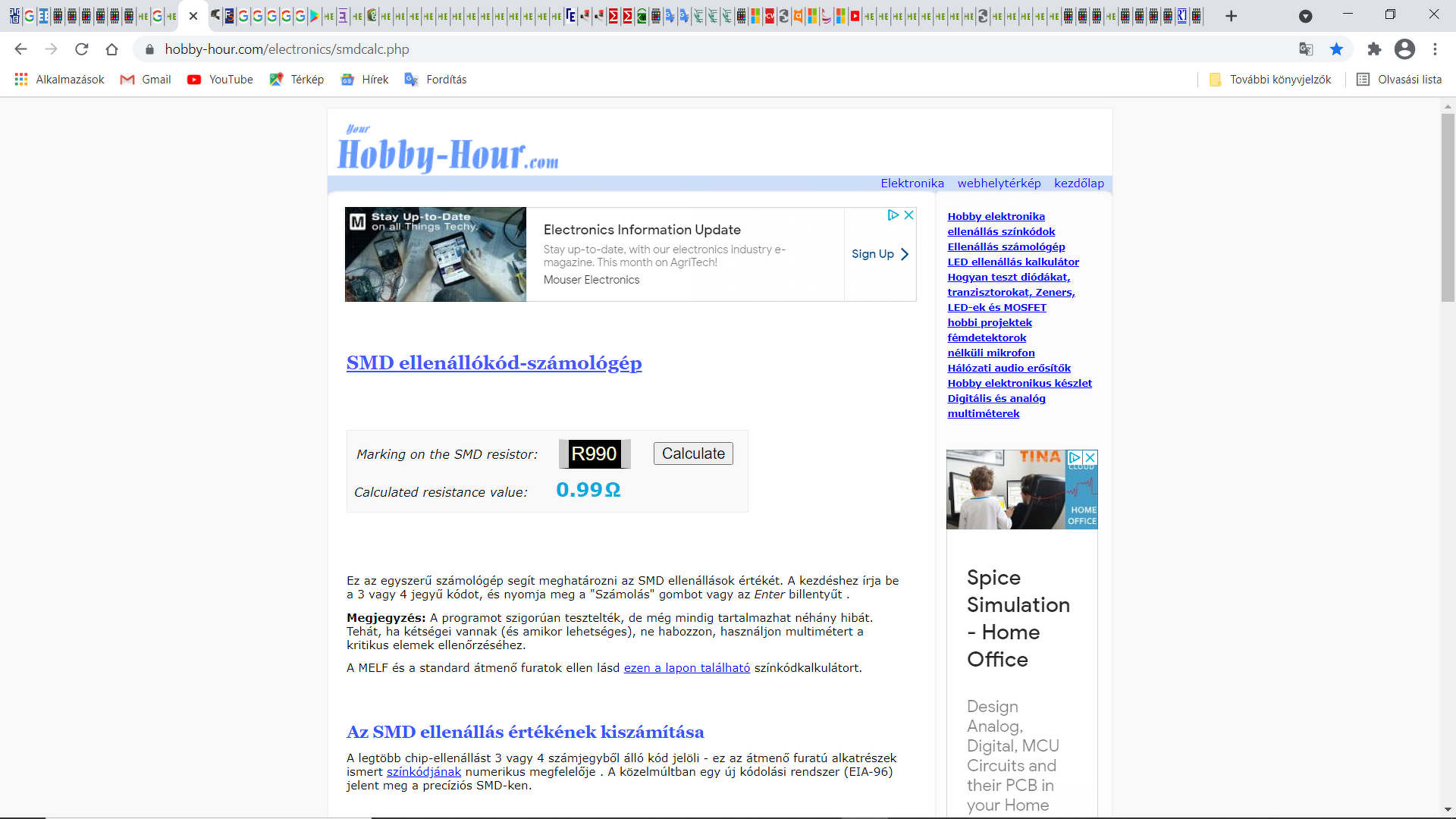This screenshot has height=819, width=1456.
Task: Close the Mouser banner ad
Action: (908, 215)
